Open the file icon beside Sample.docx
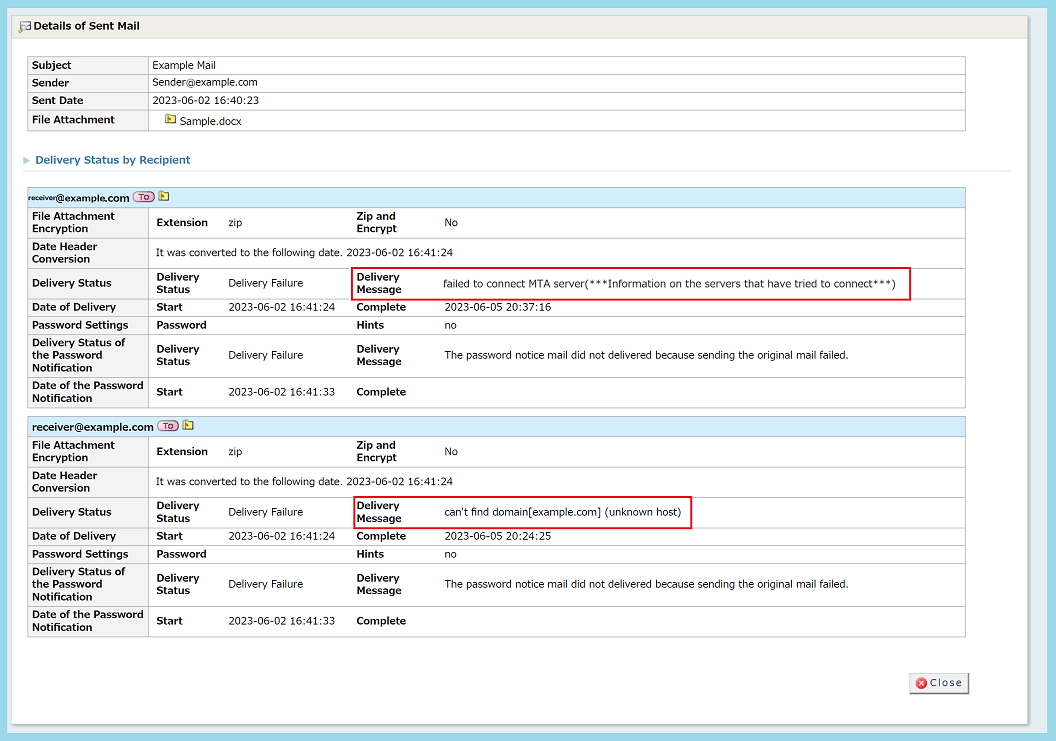The width and height of the screenshot is (1056, 741). point(170,119)
